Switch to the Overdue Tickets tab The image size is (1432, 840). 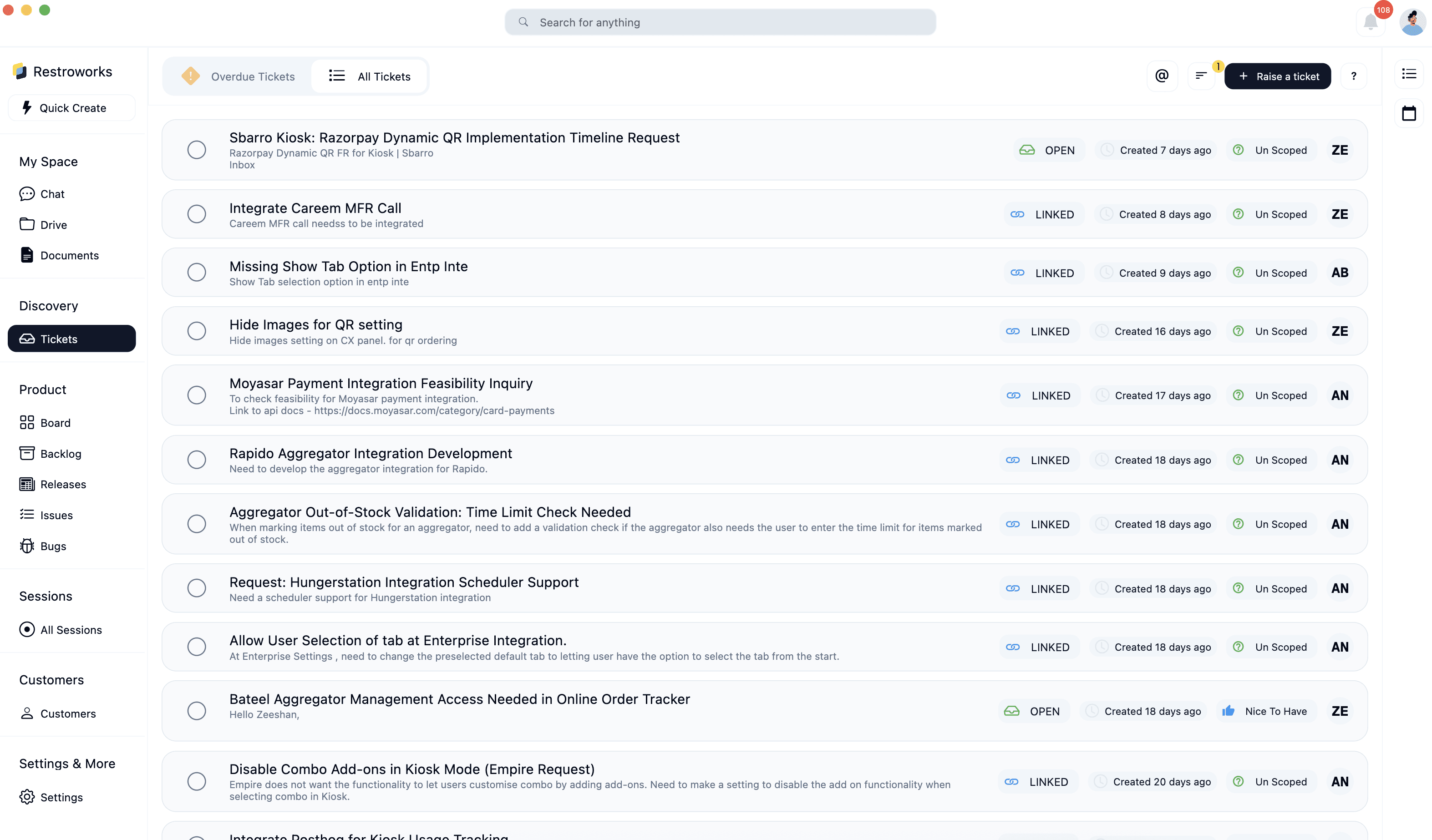click(x=238, y=76)
